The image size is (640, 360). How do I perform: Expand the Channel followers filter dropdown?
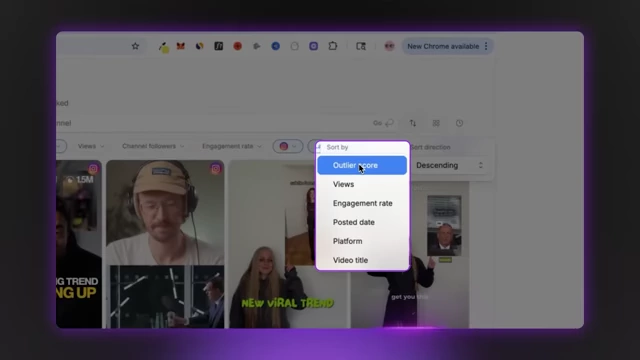pos(153,146)
